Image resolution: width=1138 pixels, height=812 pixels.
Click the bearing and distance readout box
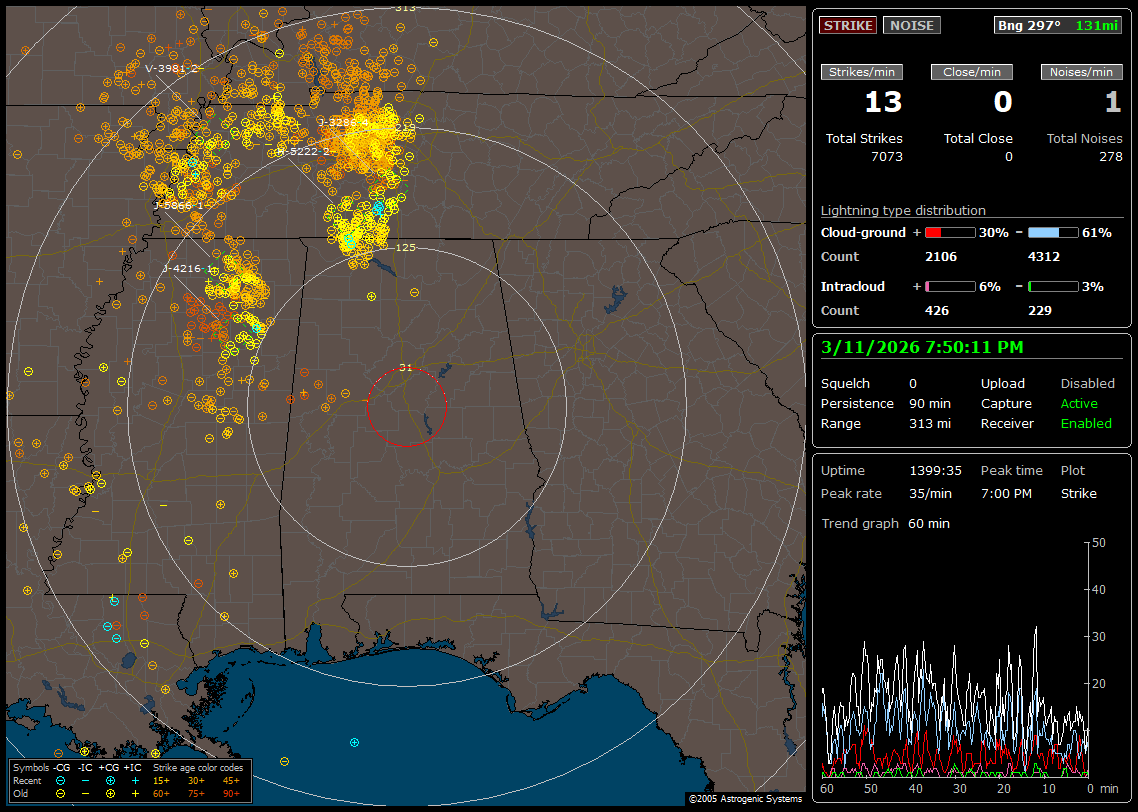1058,25
